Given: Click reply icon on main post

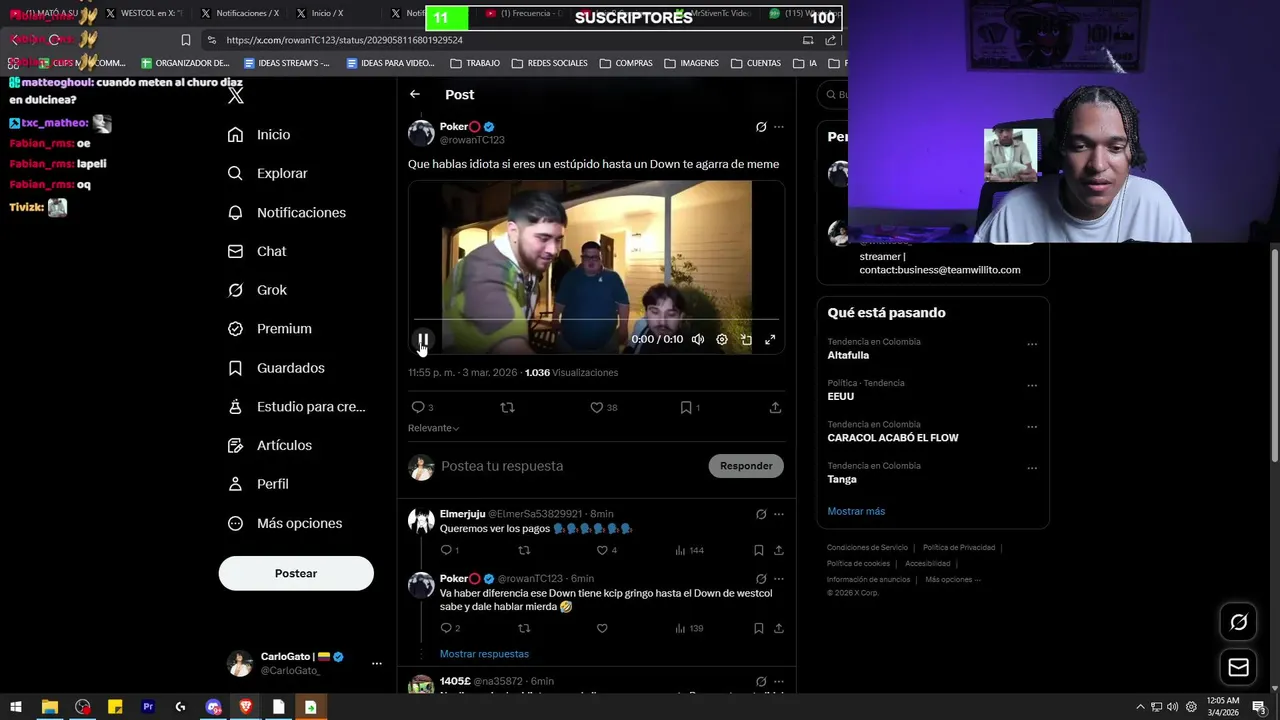Looking at the screenshot, I should [x=418, y=407].
